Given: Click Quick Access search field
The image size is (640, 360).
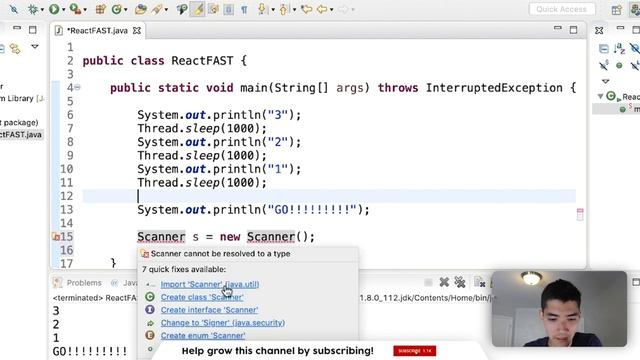Looking at the screenshot, I should pyautogui.click(x=562, y=9).
